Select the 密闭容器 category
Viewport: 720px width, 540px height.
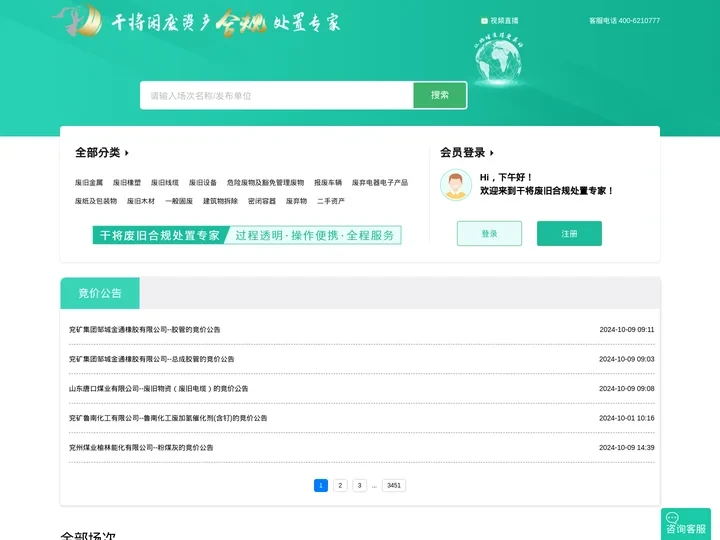(x=262, y=201)
